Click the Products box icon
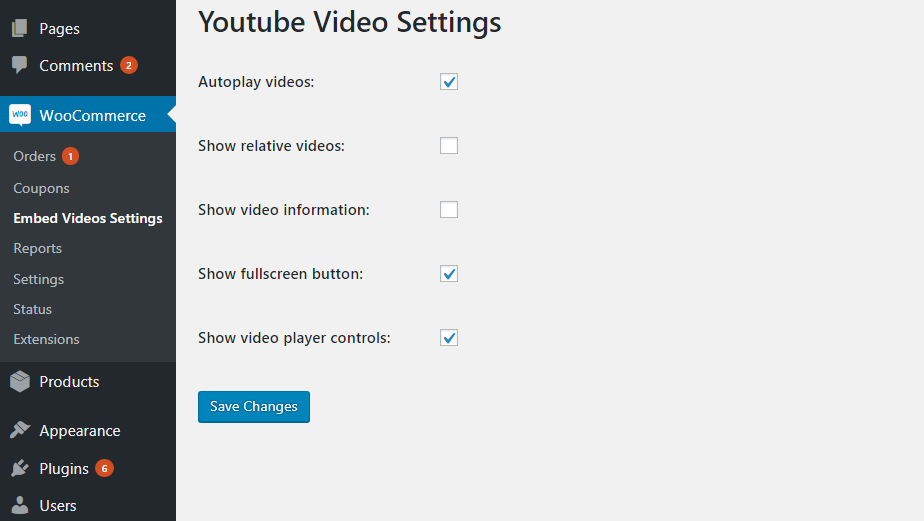Screen dimensions: 924x521 [x=20, y=381]
